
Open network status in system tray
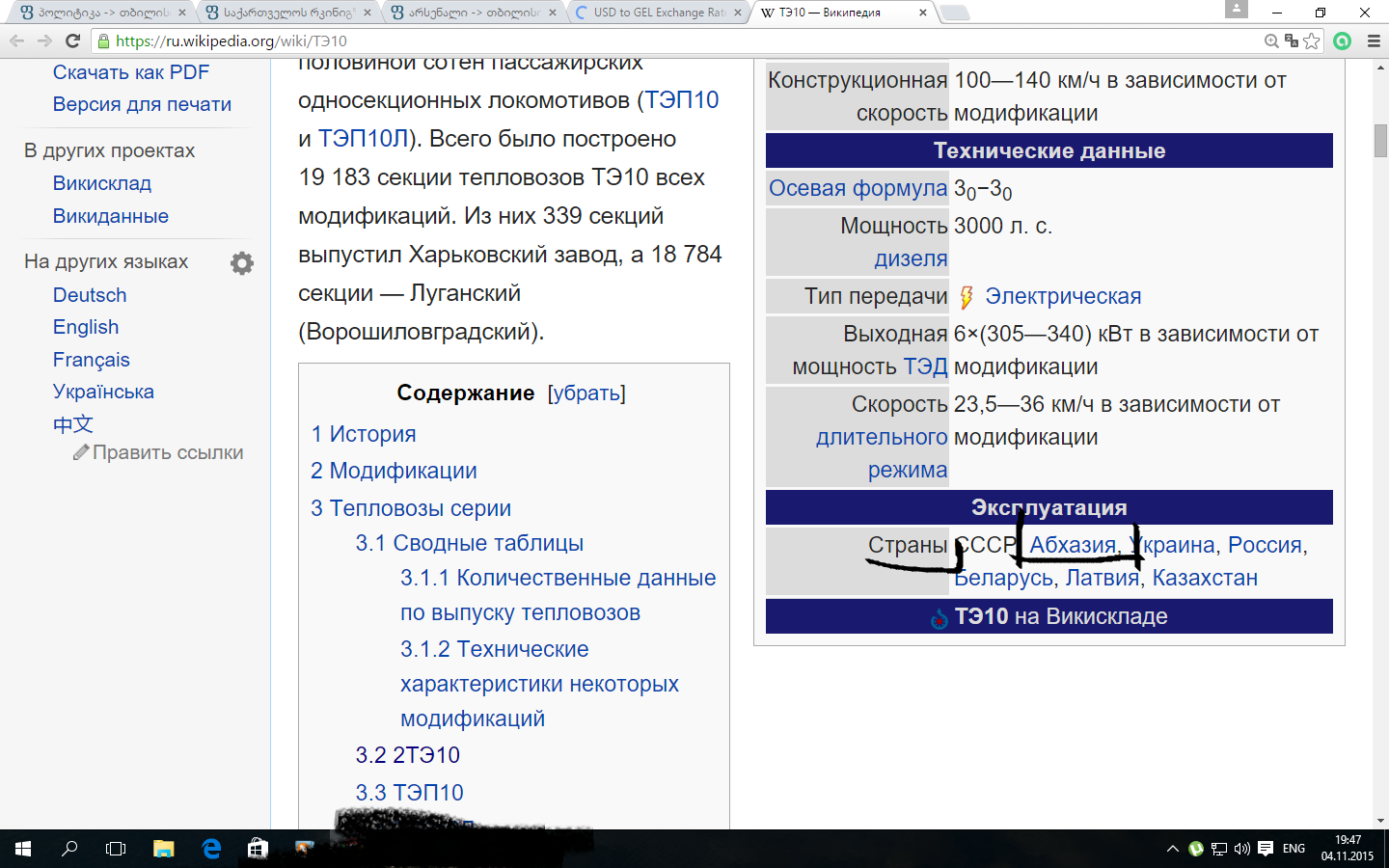pos(1219,849)
